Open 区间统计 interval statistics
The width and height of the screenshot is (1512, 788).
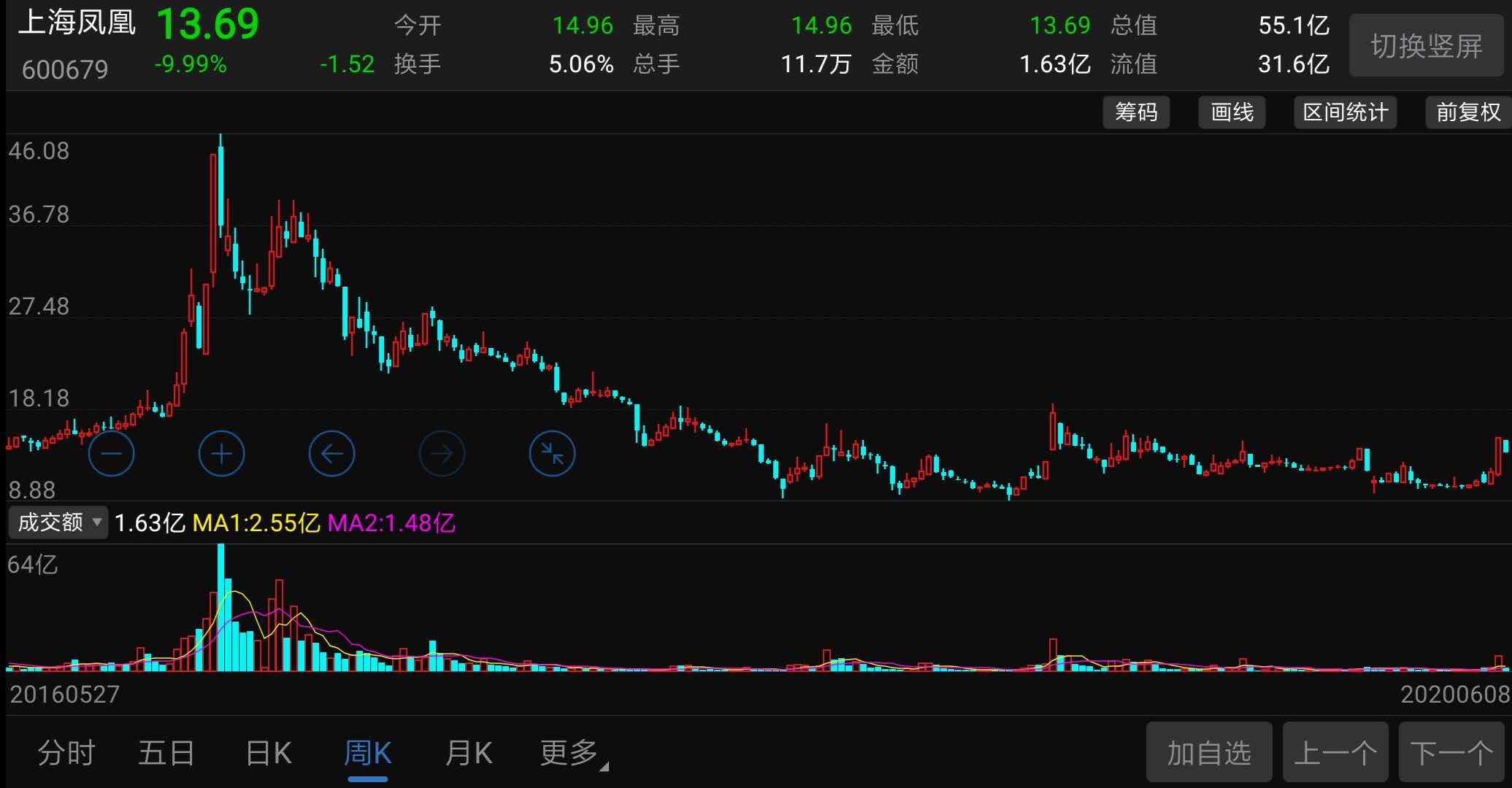pos(1345,112)
